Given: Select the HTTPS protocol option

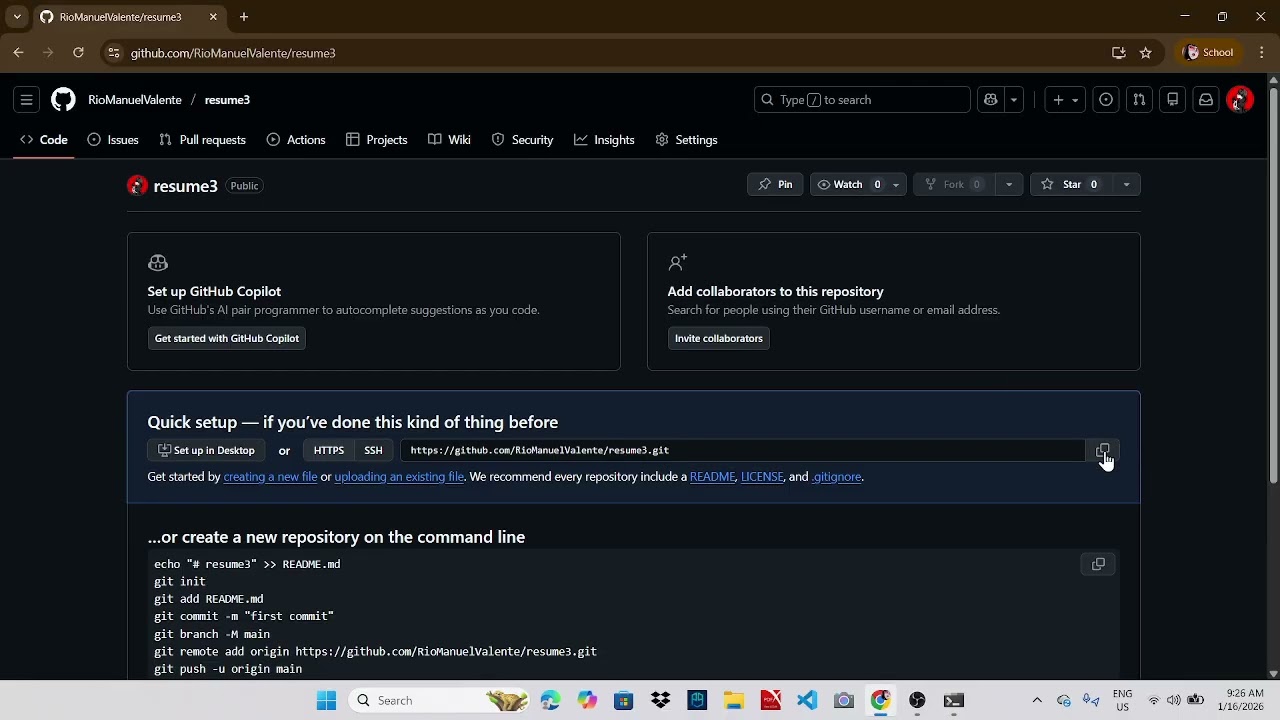Looking at the screenshot, I should point(329,451).
